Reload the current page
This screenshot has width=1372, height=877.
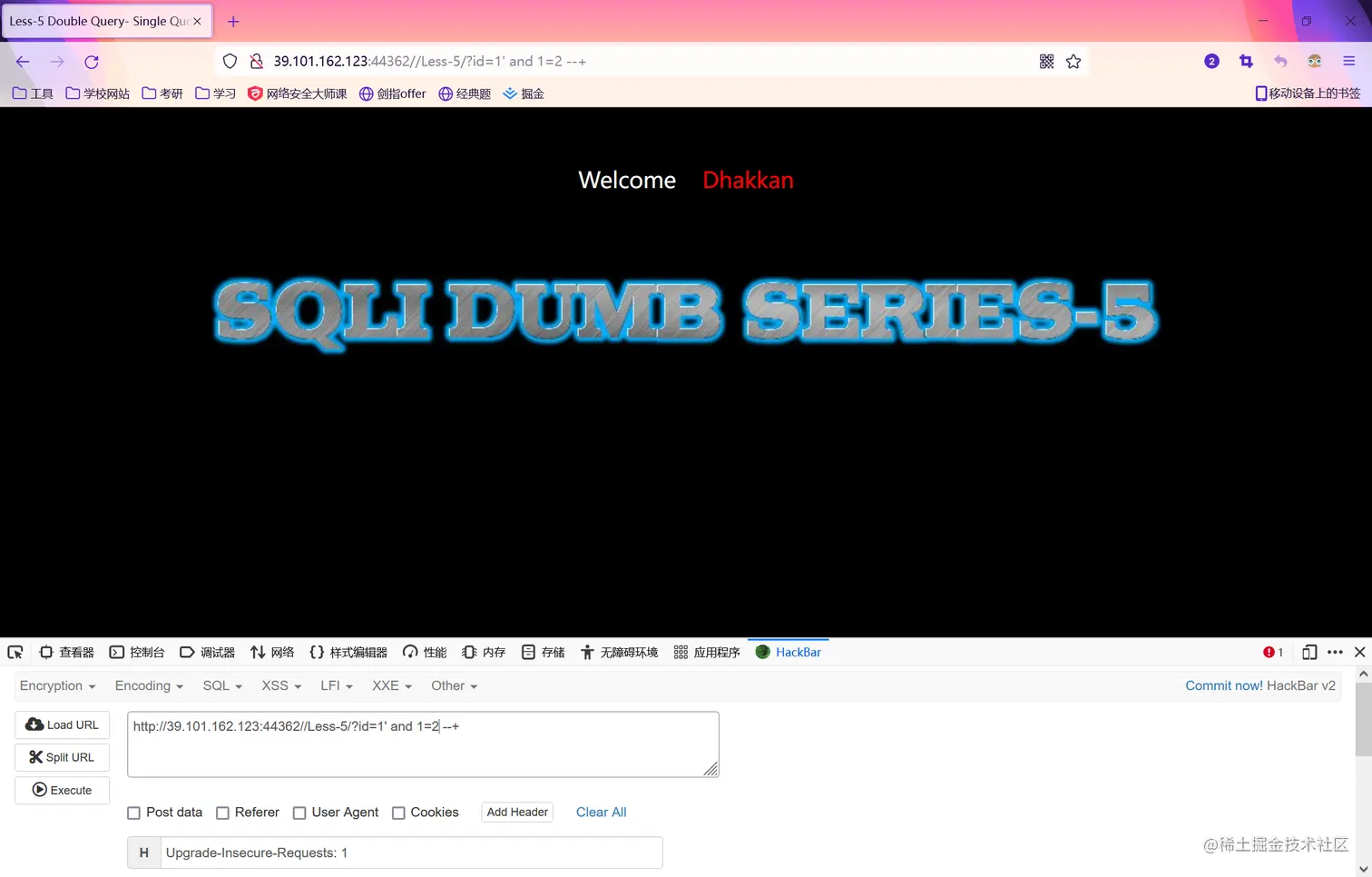click(92, 62)
